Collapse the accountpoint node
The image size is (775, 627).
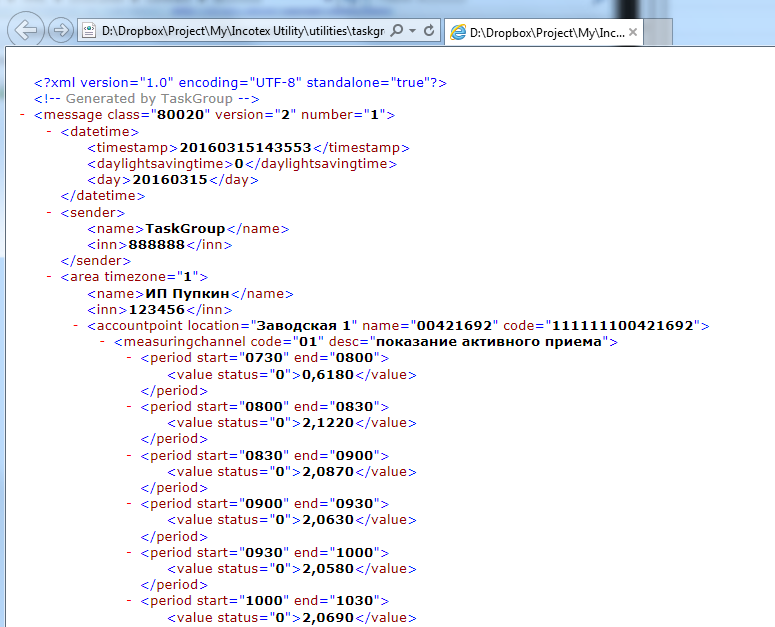click(x=76, y=326)
